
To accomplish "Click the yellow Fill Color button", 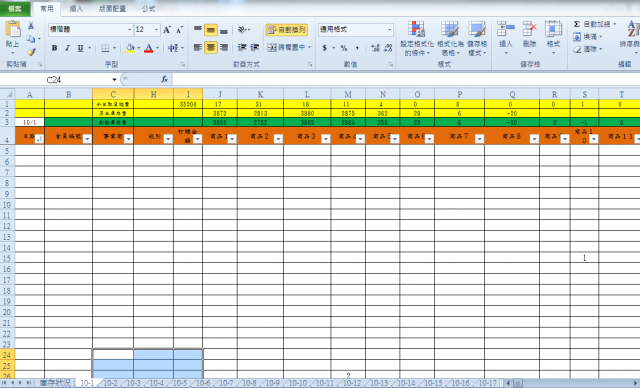I will click(130, 48).
